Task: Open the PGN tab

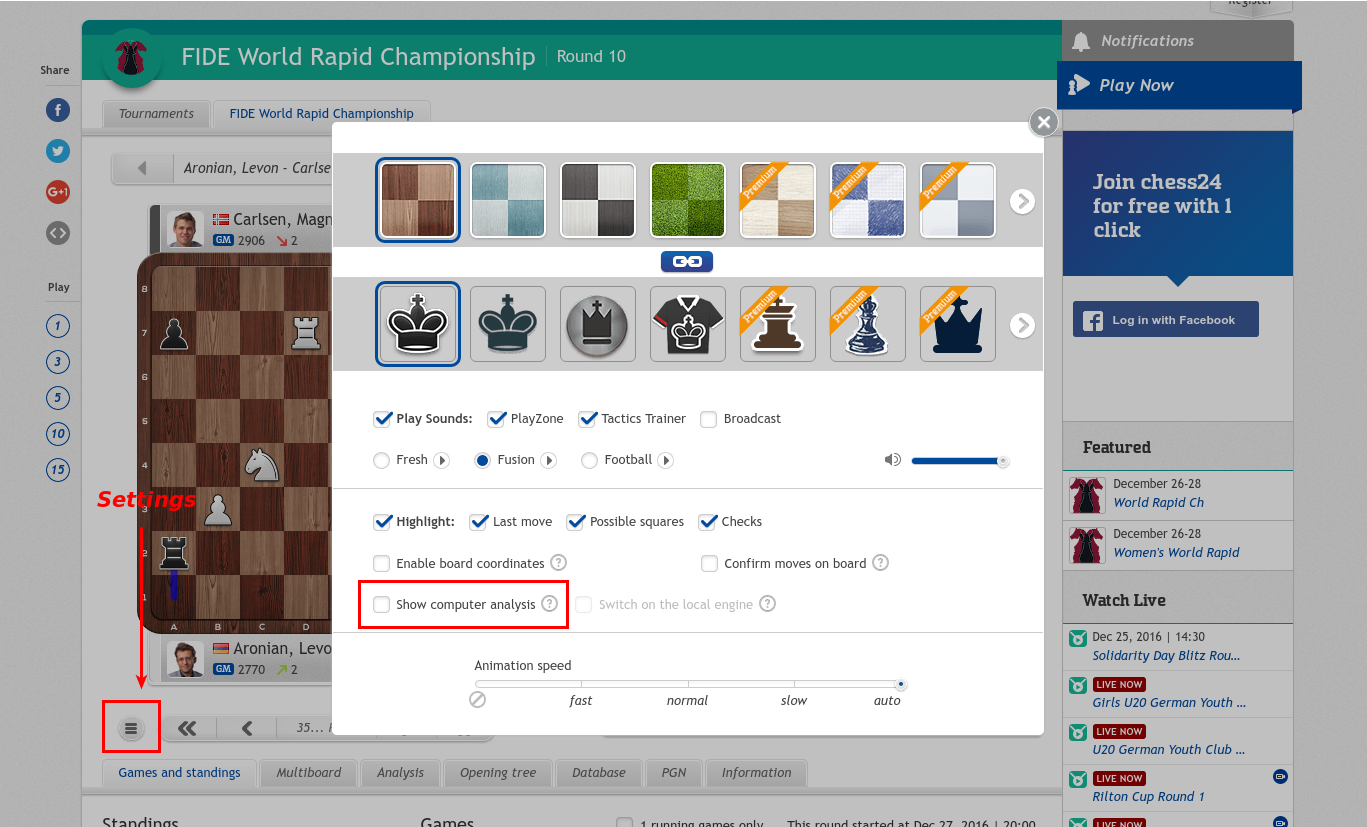Action: click(x=673, y=773)
